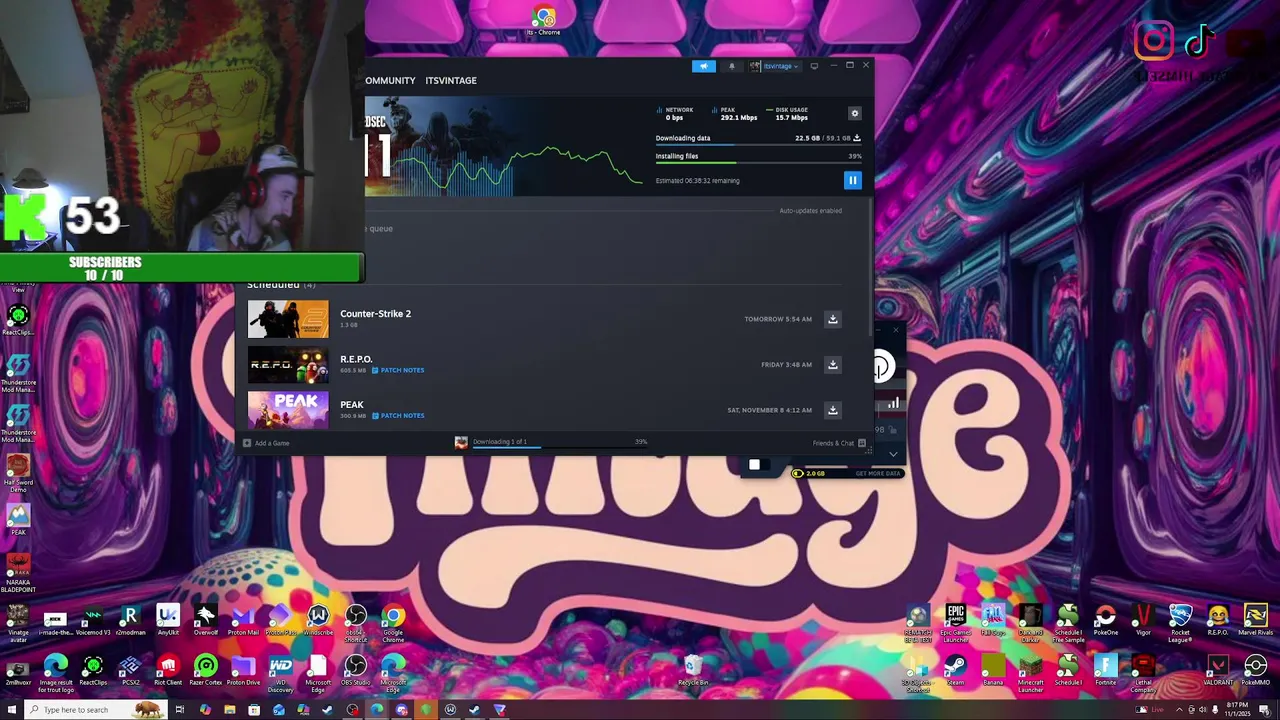This screenshot has height=720, width=1280.
Task: Launch Epic Games Launcher icon
Action: tap(956, 622)
